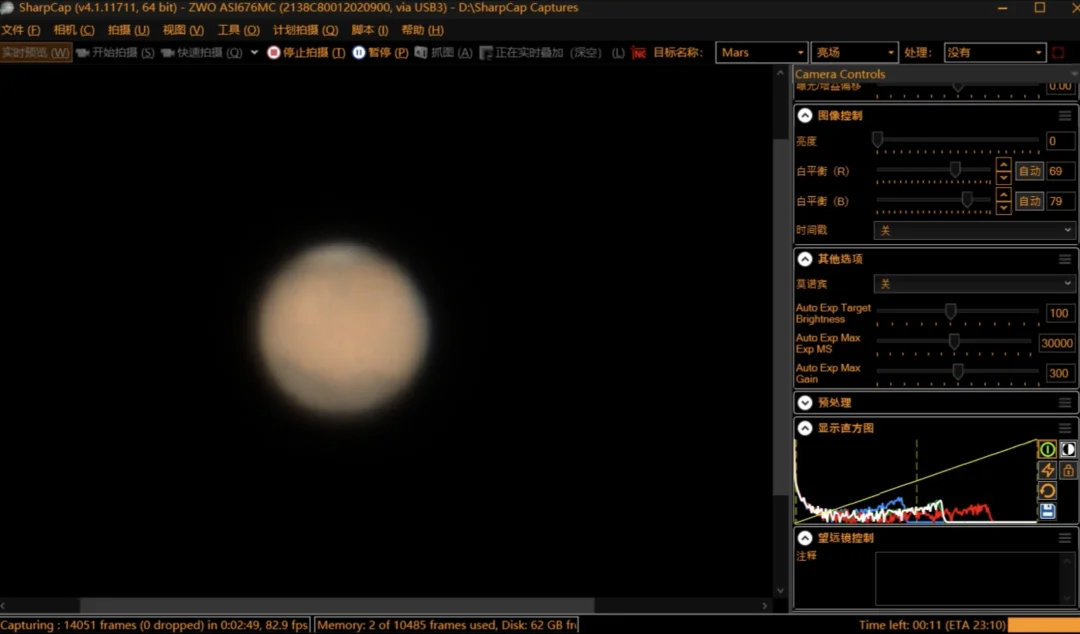Open the 相机 (C) menu
The height and width of the screenshot is (634, 1080).
coord(73,30)
